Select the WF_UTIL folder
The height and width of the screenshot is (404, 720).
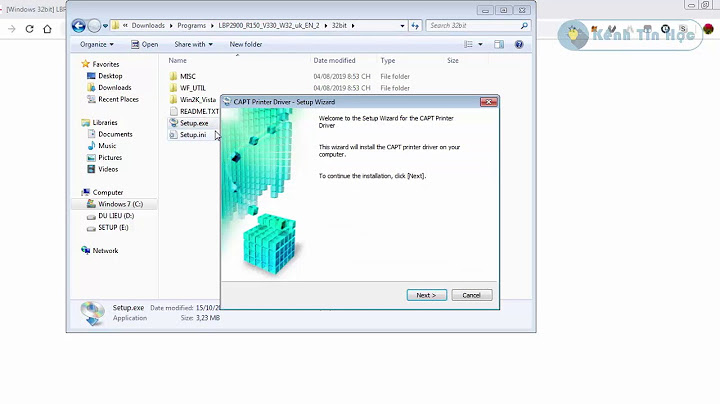193,88
